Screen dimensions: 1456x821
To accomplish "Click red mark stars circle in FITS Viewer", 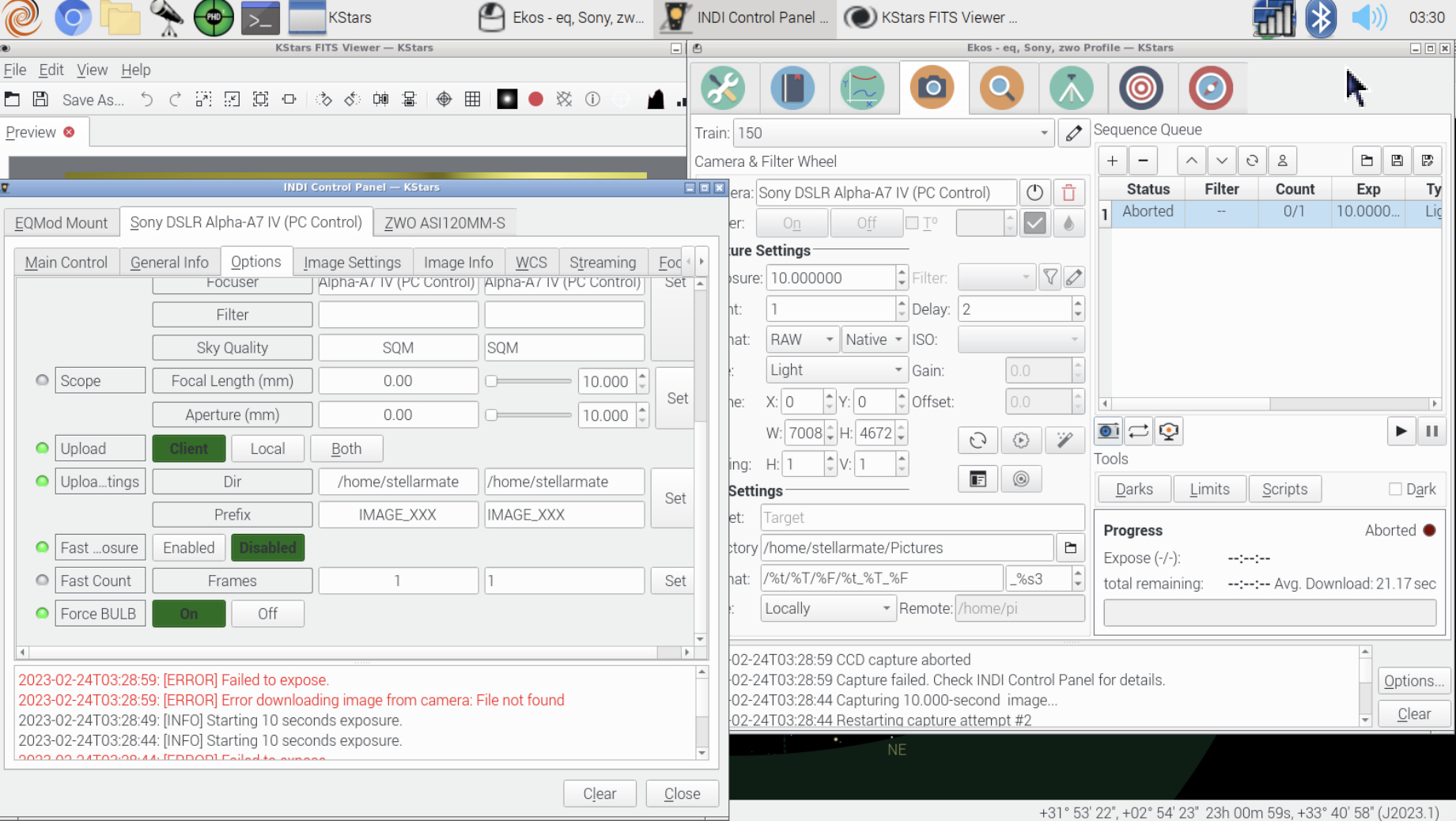I will pyautogui.click(x=535, y=99).
